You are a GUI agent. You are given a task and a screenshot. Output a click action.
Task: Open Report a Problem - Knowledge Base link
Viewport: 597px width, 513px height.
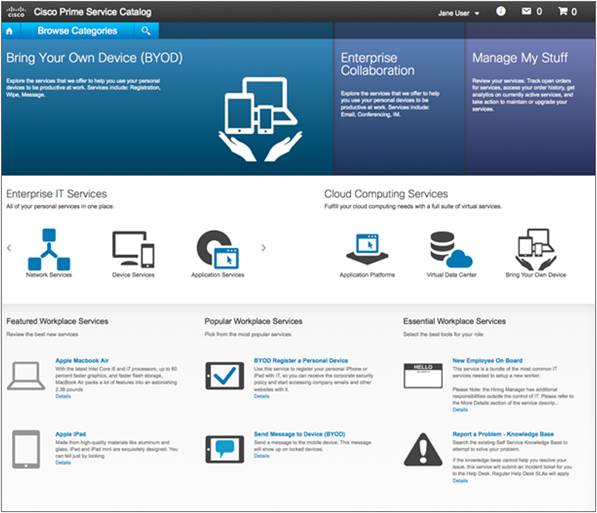pyautogui.click(x=503, y=434)
